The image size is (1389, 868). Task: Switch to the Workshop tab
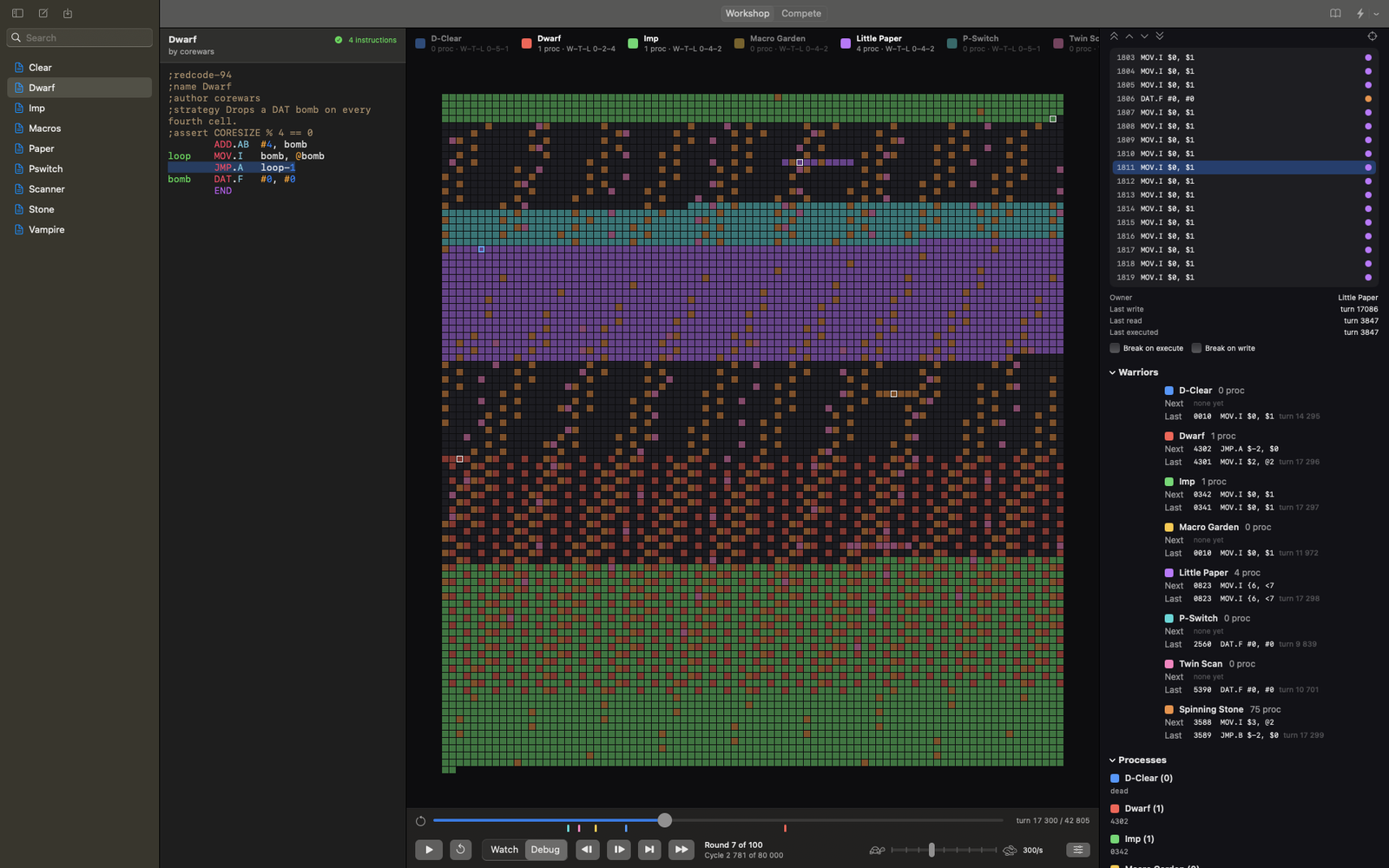(747, 13)
